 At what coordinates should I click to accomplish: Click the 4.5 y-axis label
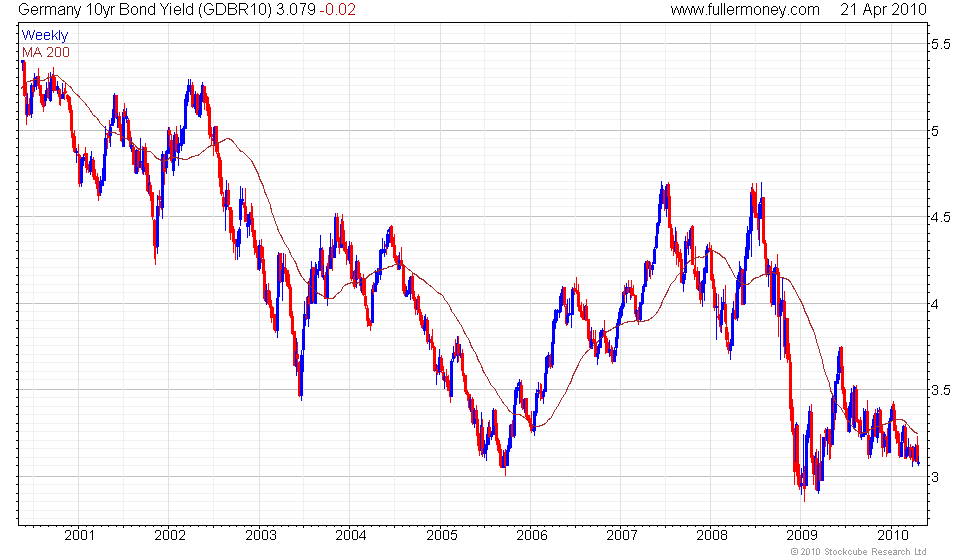(941, 218)
